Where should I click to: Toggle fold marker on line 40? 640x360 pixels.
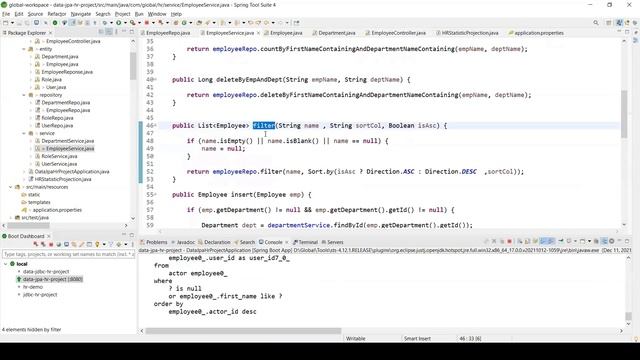[156, 80]
